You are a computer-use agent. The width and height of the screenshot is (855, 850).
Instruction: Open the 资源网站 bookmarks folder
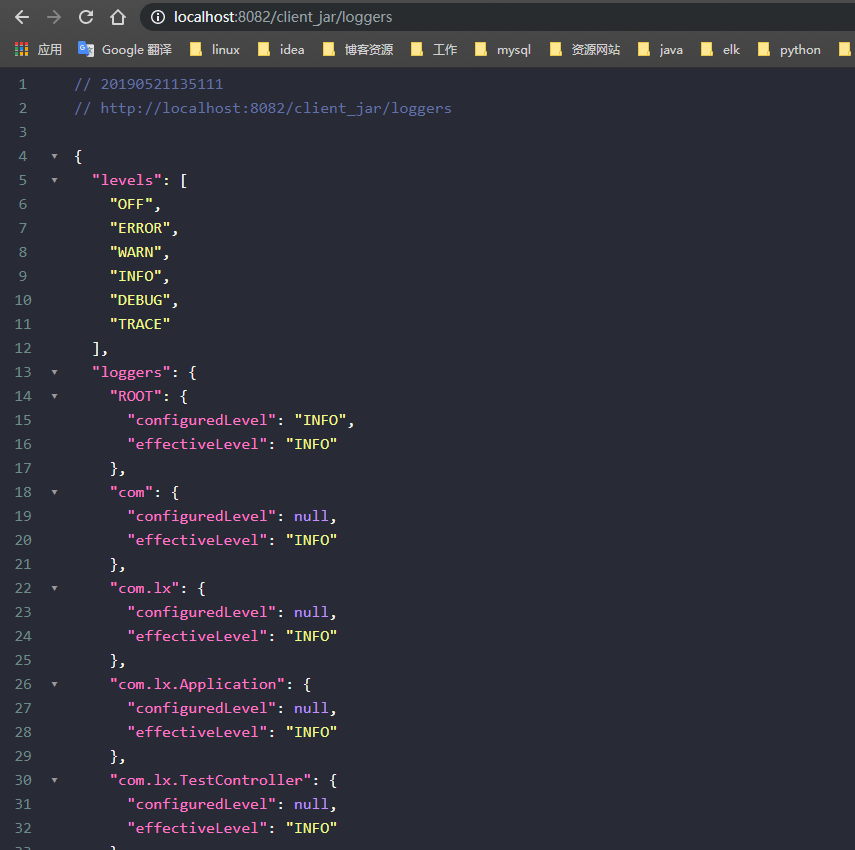(x=585, y=50)
